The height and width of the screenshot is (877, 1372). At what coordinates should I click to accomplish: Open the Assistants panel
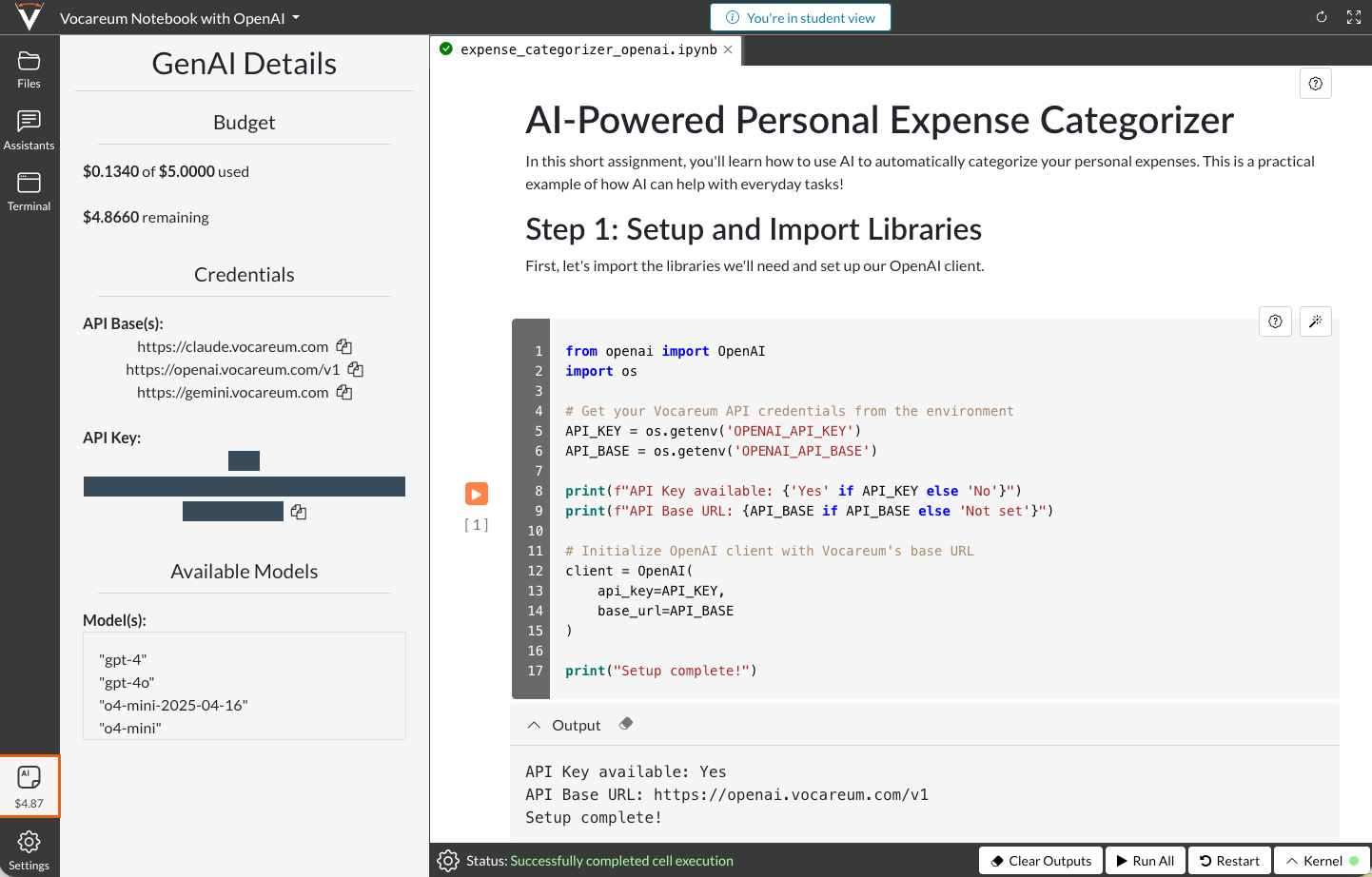[x=29, y=130]
